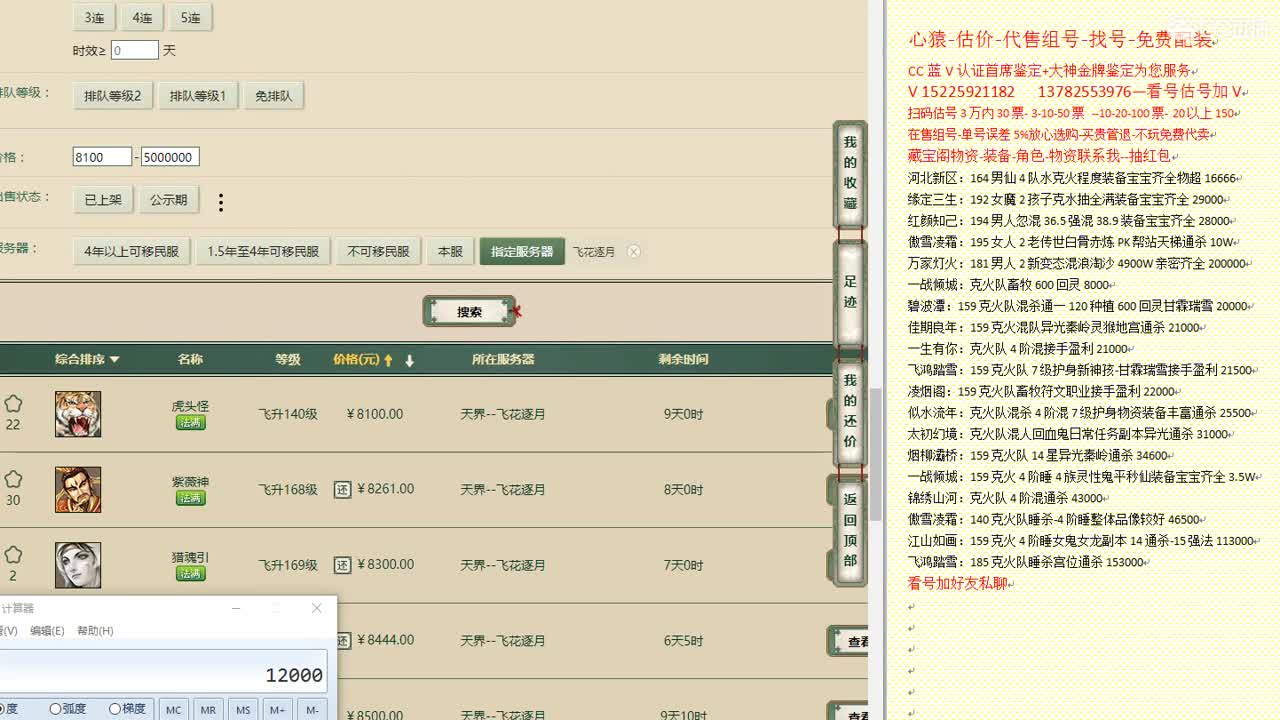This screenshot has height=720, width=1280.
Task: Click 看号加好友私聊 red text in document
Action: pos(957,583)
